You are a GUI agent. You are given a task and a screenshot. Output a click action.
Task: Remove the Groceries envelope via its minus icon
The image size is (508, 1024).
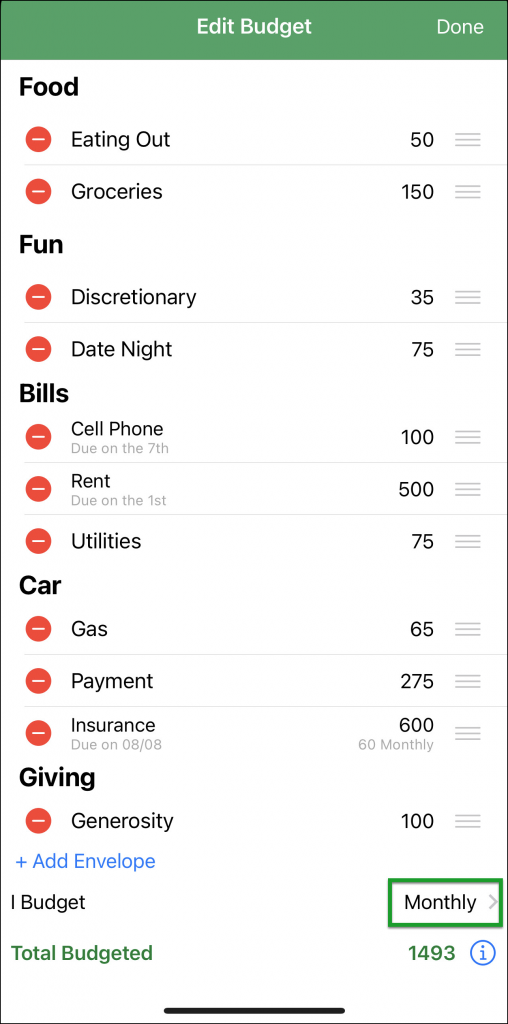coord(39,191)
